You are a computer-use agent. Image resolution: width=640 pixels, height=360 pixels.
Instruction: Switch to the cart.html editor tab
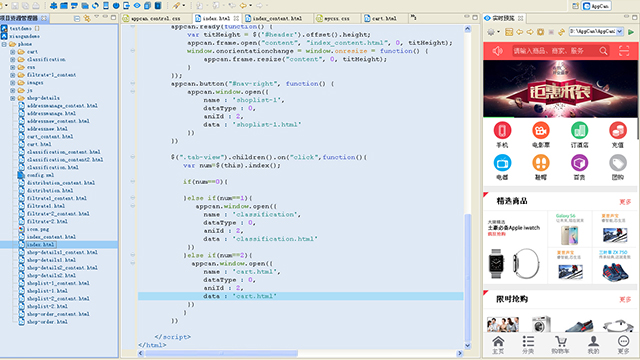[384, 18]
